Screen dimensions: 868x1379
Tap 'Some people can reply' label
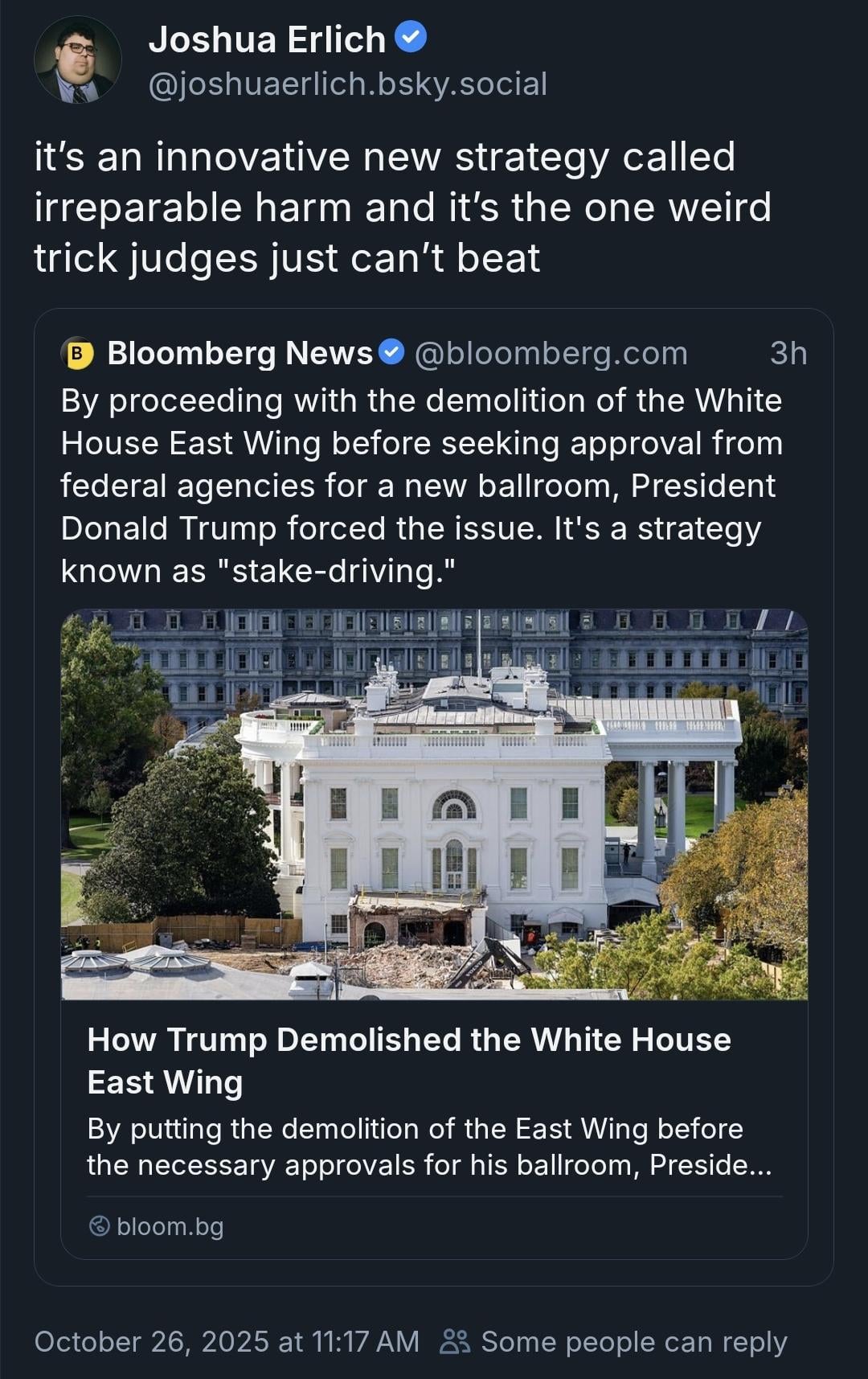point(634,1341)
